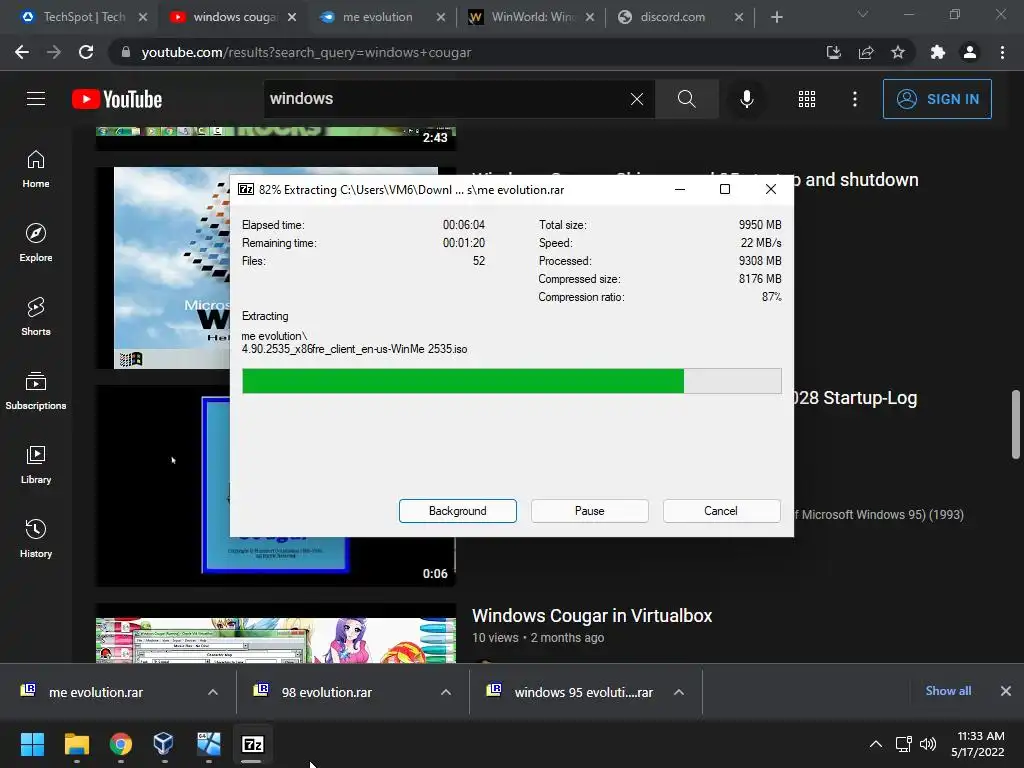Open the Chrome profile avatar
The height and width of the screenshot is (768, 1024).
[970, 52]
